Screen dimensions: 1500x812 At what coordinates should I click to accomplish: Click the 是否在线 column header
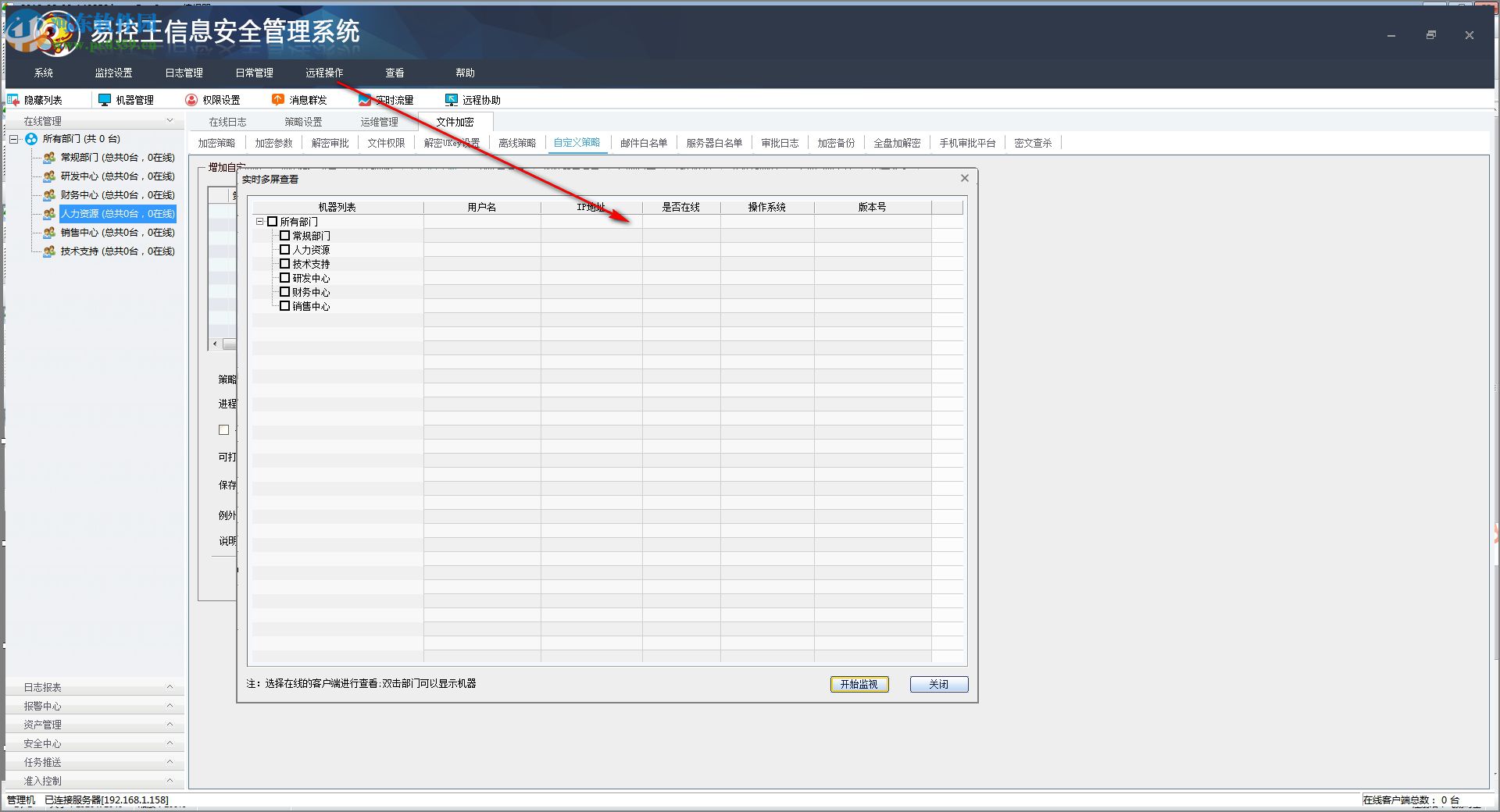point(681,207)
